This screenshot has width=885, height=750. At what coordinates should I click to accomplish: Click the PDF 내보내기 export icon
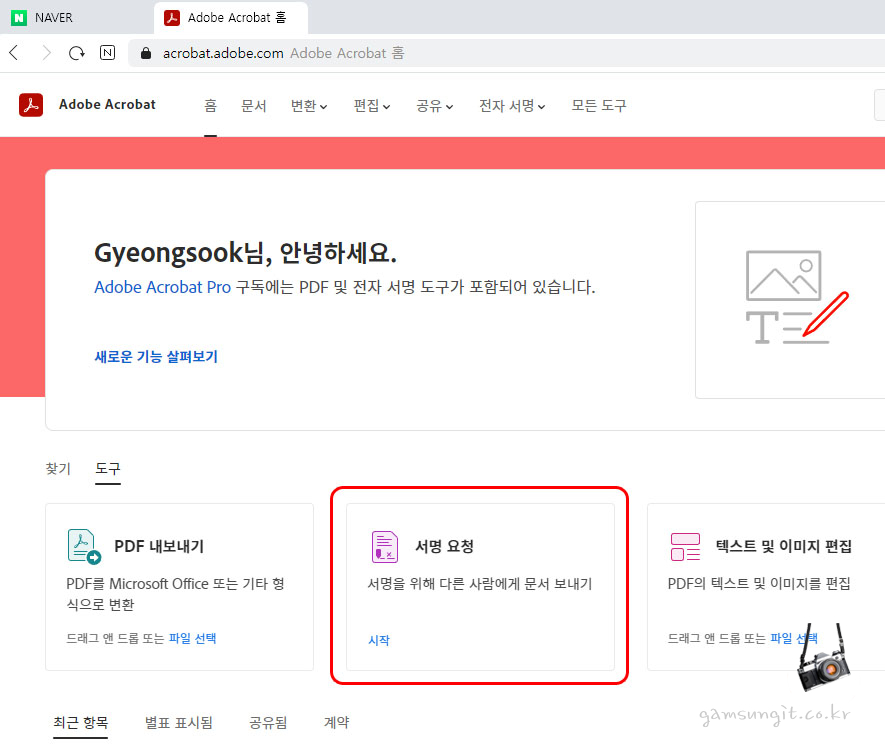click(84, 546)
